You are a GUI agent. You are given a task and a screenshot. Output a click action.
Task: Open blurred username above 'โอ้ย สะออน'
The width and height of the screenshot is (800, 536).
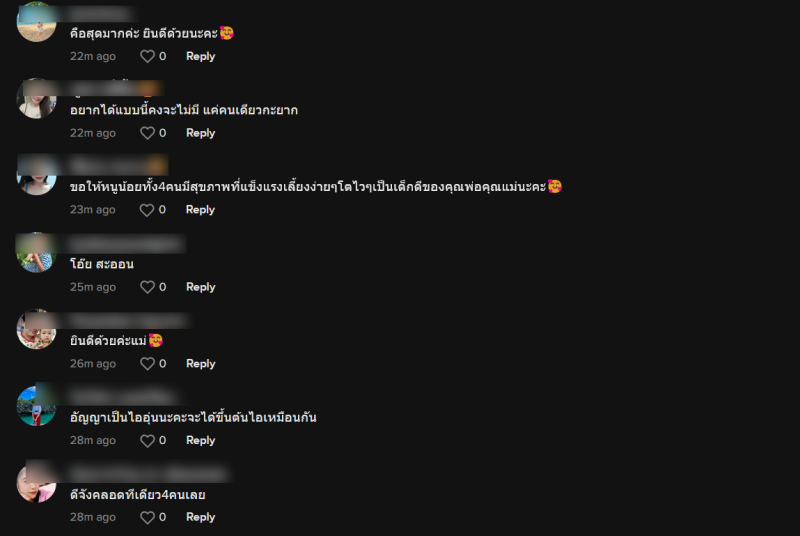pos(127,244)
